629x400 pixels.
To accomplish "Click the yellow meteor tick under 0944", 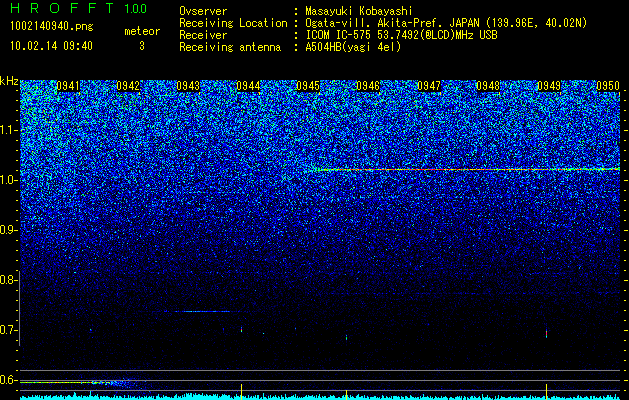I will tap(241, 390).
